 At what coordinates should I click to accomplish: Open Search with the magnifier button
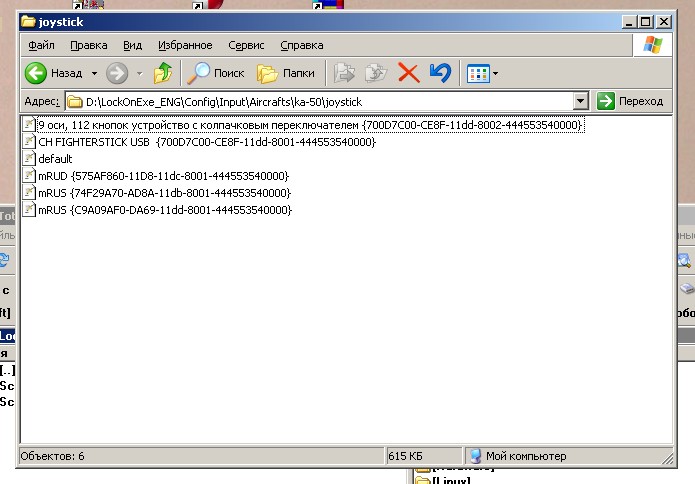click(x=215, y=73)
